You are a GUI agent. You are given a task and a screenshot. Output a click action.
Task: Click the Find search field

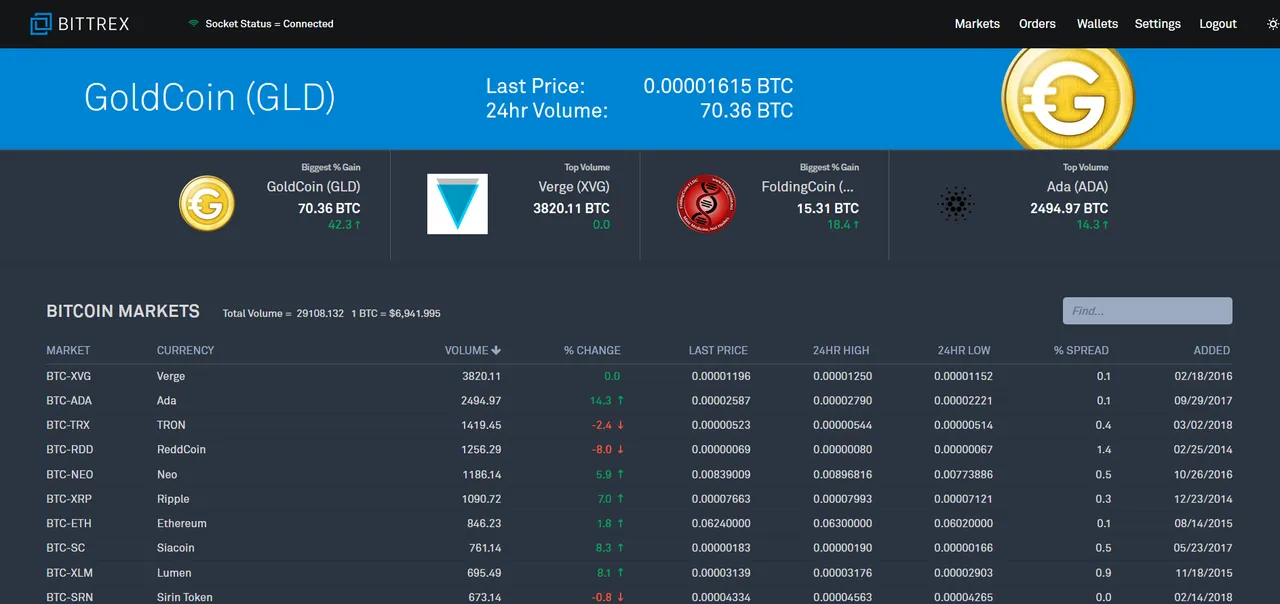1147,311
